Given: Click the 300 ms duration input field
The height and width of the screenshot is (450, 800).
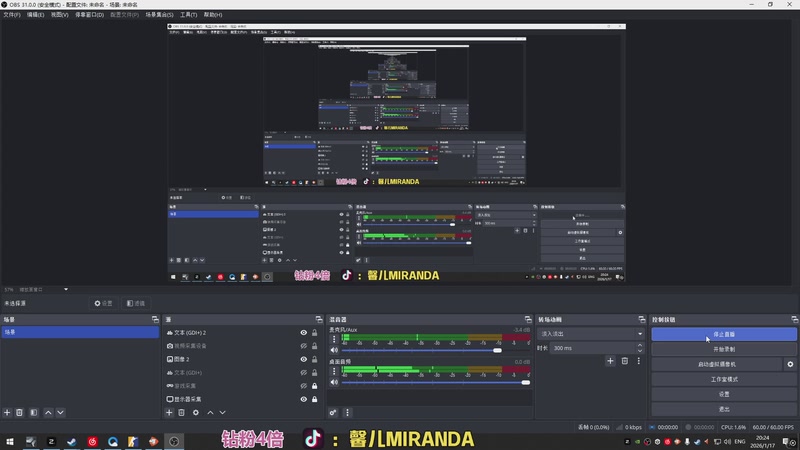Looking at the screenshot, I should click(592, 348).
